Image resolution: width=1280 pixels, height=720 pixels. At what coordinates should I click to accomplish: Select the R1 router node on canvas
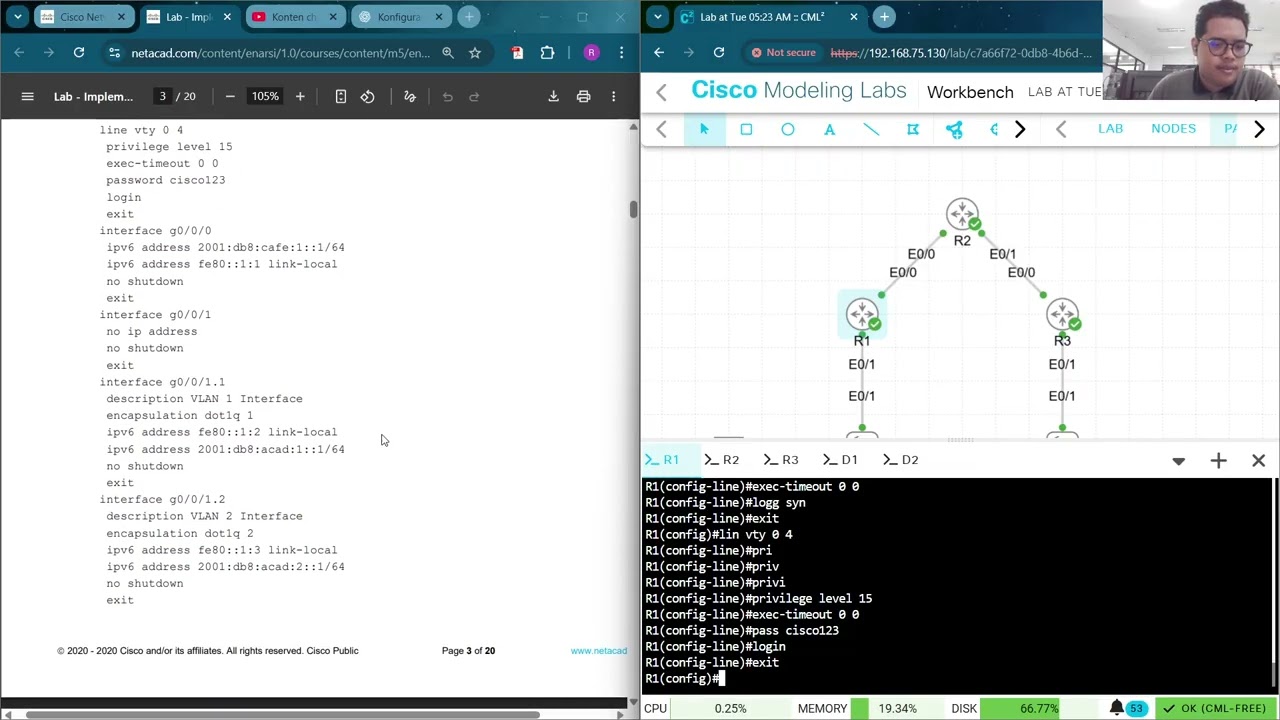click(862, 315)
